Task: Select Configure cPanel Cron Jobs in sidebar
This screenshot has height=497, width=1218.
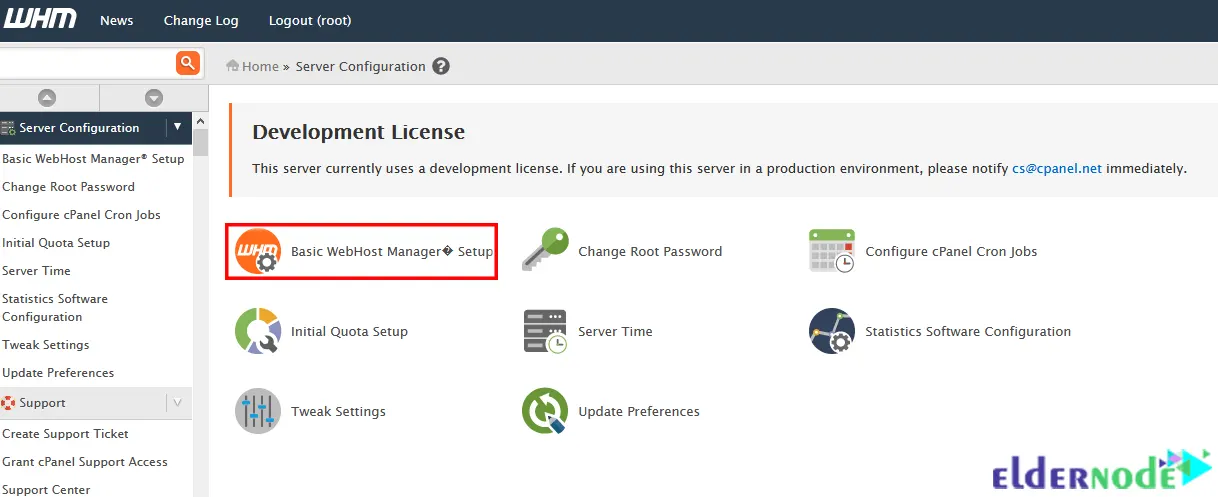Action: coord(81,214)
